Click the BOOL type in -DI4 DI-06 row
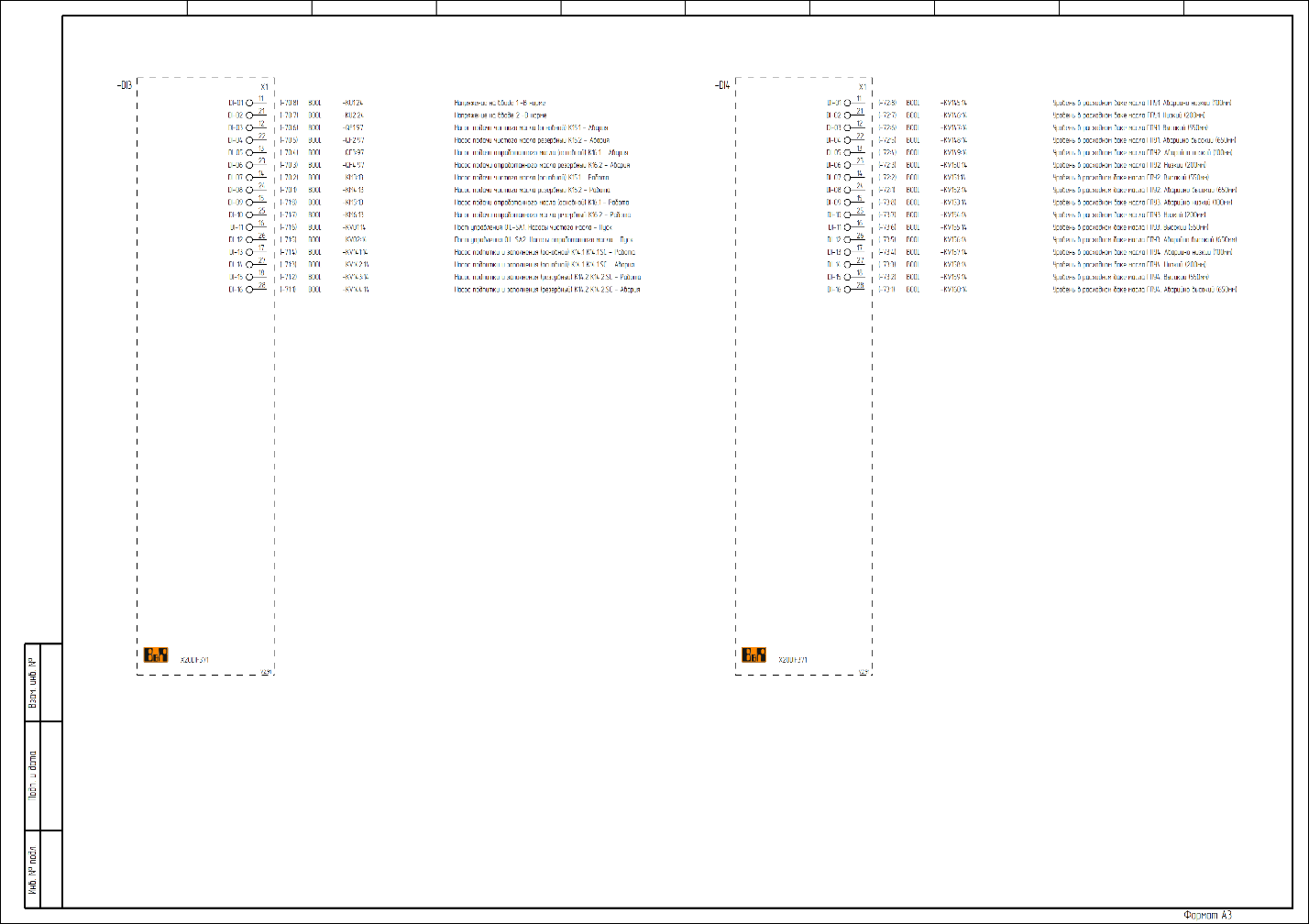The image size is (1309, 924). click(x=913, y=165)
